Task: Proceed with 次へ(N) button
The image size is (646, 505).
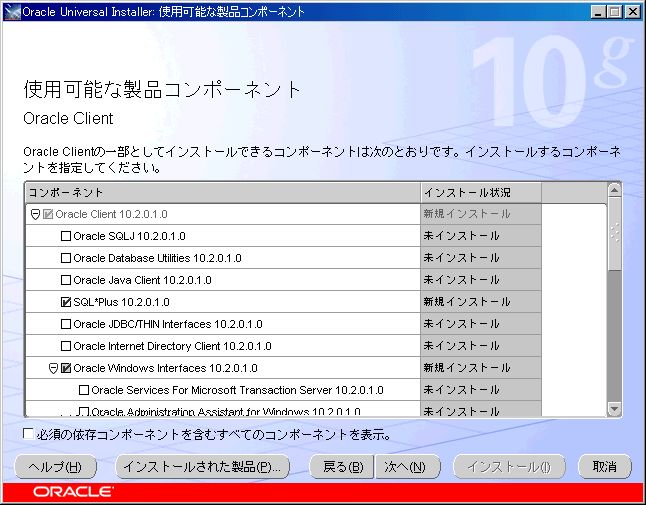Action: (x=407, y=467)
